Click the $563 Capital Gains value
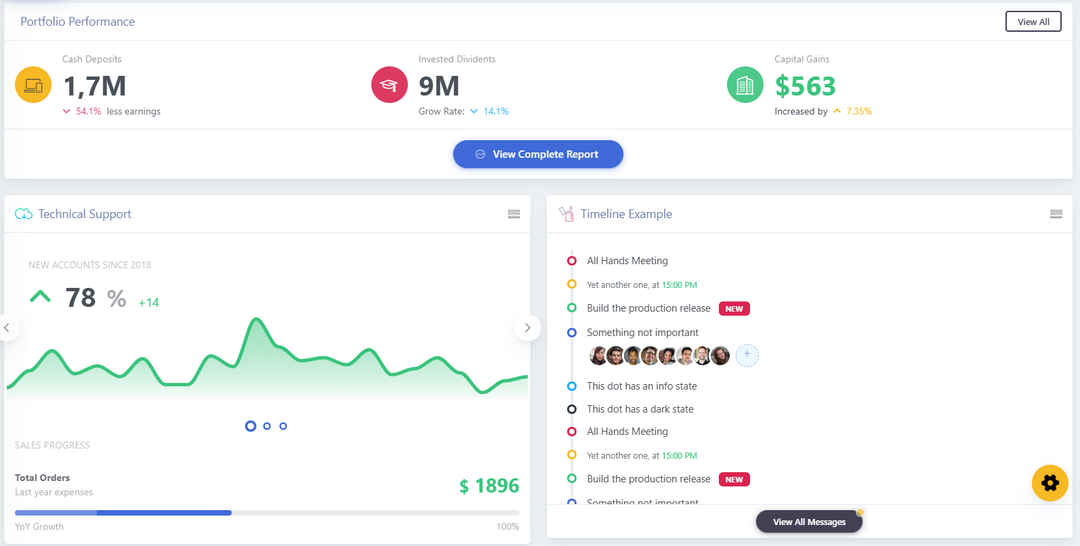This screenshot has width=1080, height=546. coord(805,85)
